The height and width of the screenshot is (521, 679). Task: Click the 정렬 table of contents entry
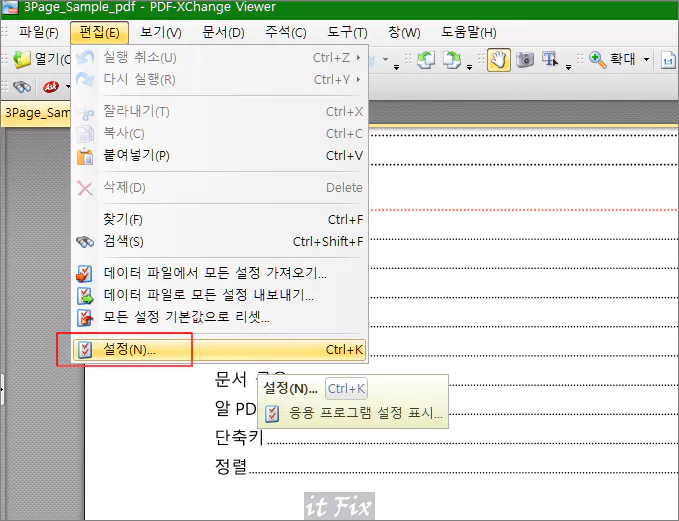pos(231,467)
